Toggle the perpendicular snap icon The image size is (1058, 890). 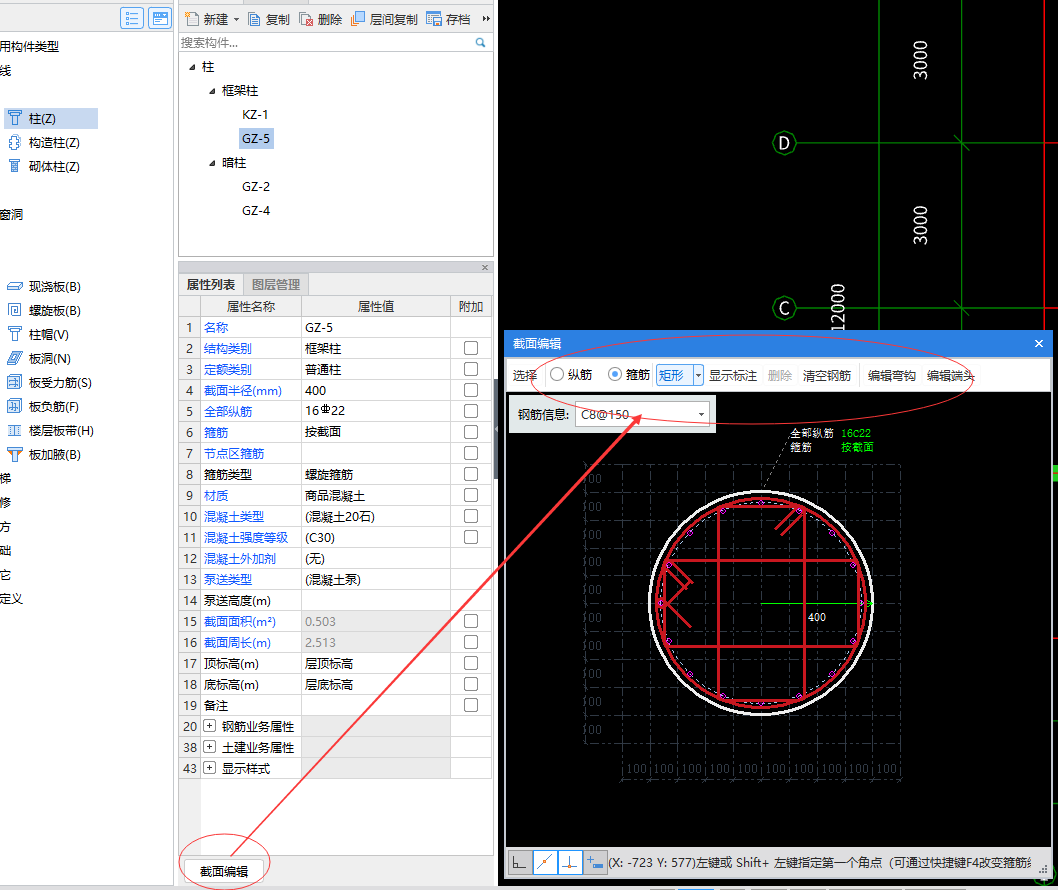pyautogui.click(x=570, y=862)
